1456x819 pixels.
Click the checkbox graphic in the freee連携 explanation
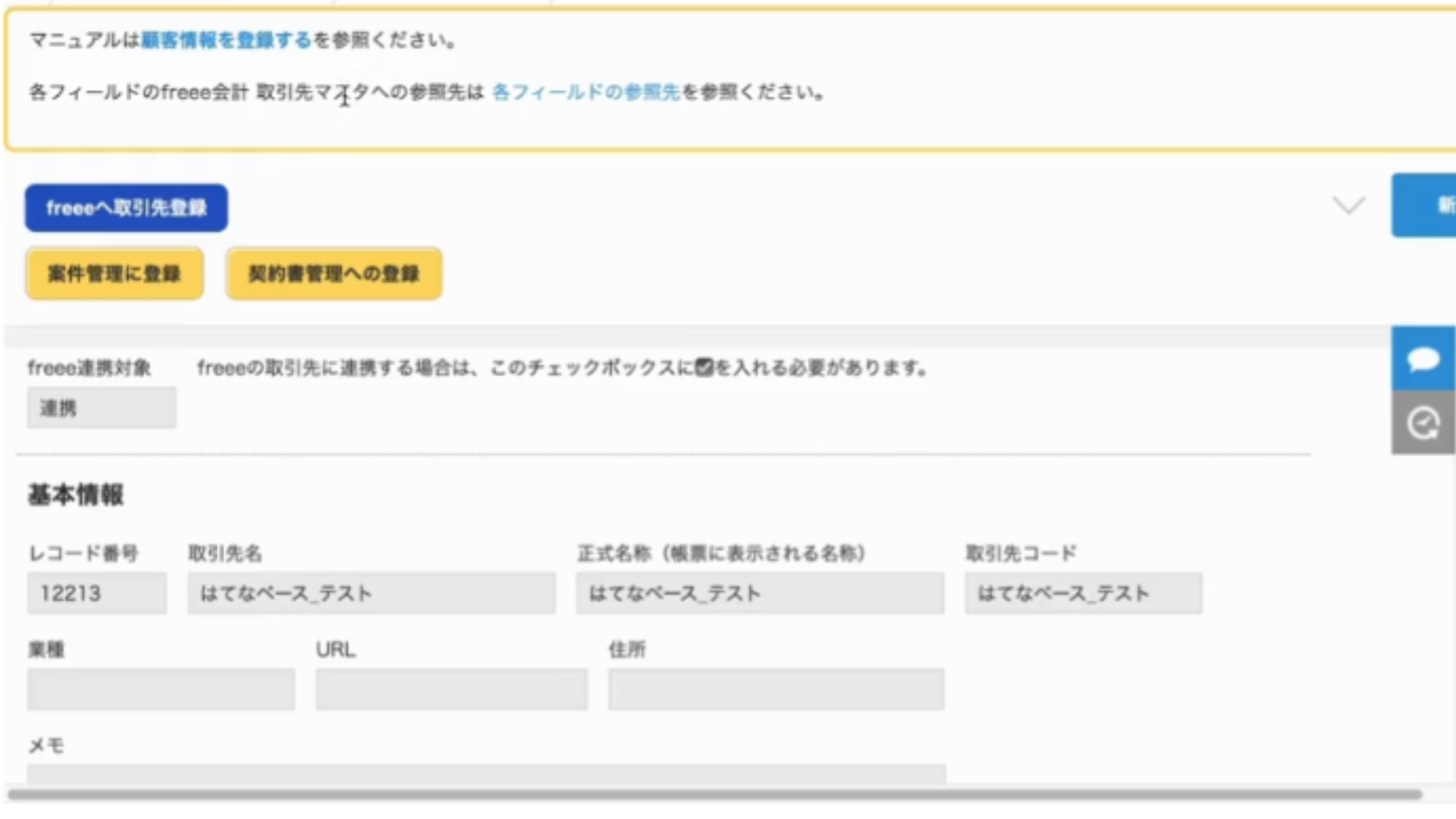pos(705,368)
